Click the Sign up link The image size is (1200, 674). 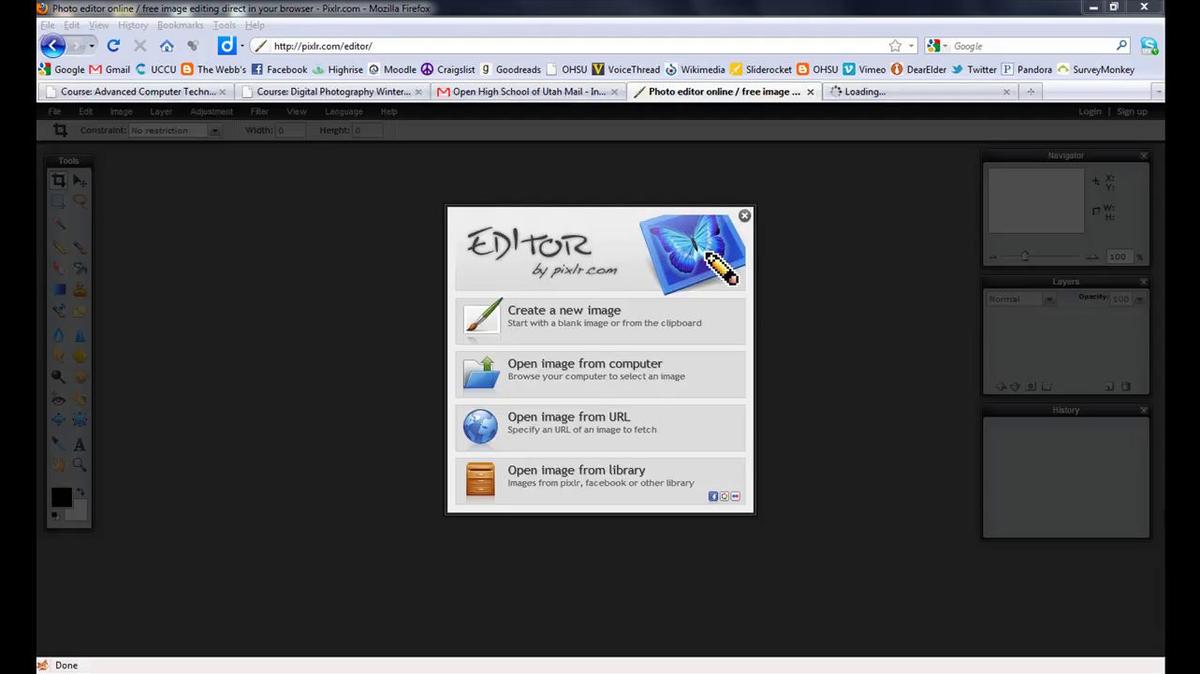click(x=1132, y=111)
